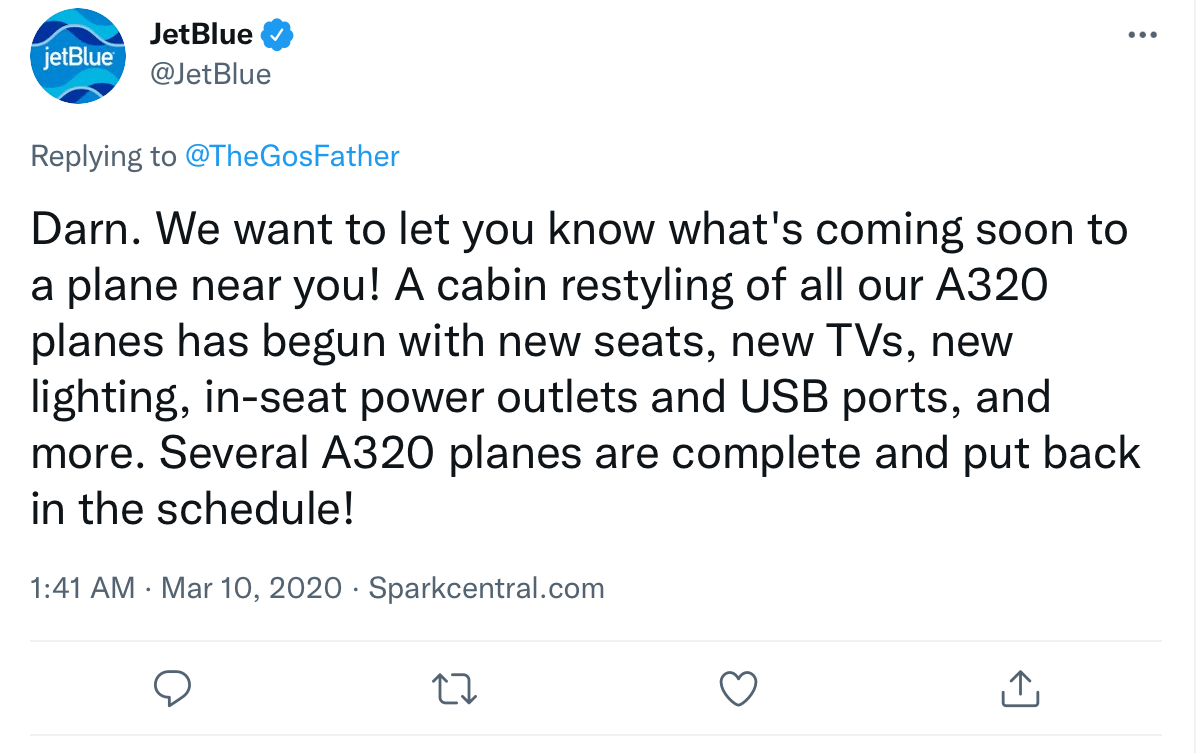The image size is (1200, 753).
Task: Click the reply speech-bubble icon
Action: pyautogui.click(x=173, y=688)
